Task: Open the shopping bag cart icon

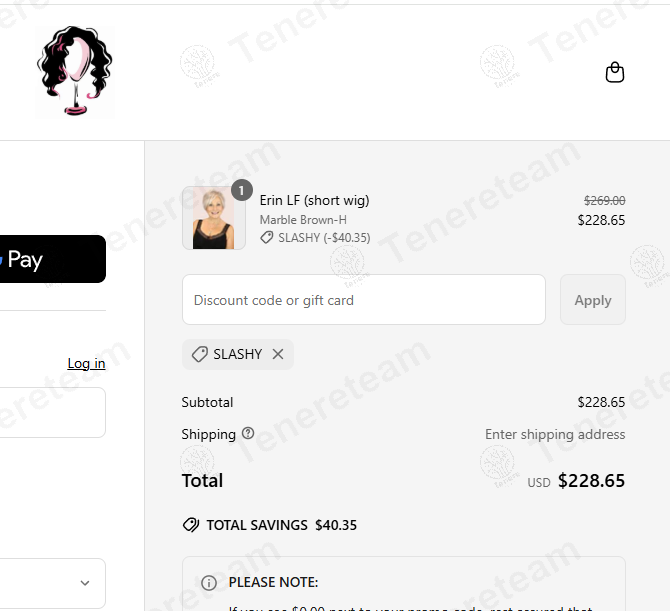Action: pos(615,72)
